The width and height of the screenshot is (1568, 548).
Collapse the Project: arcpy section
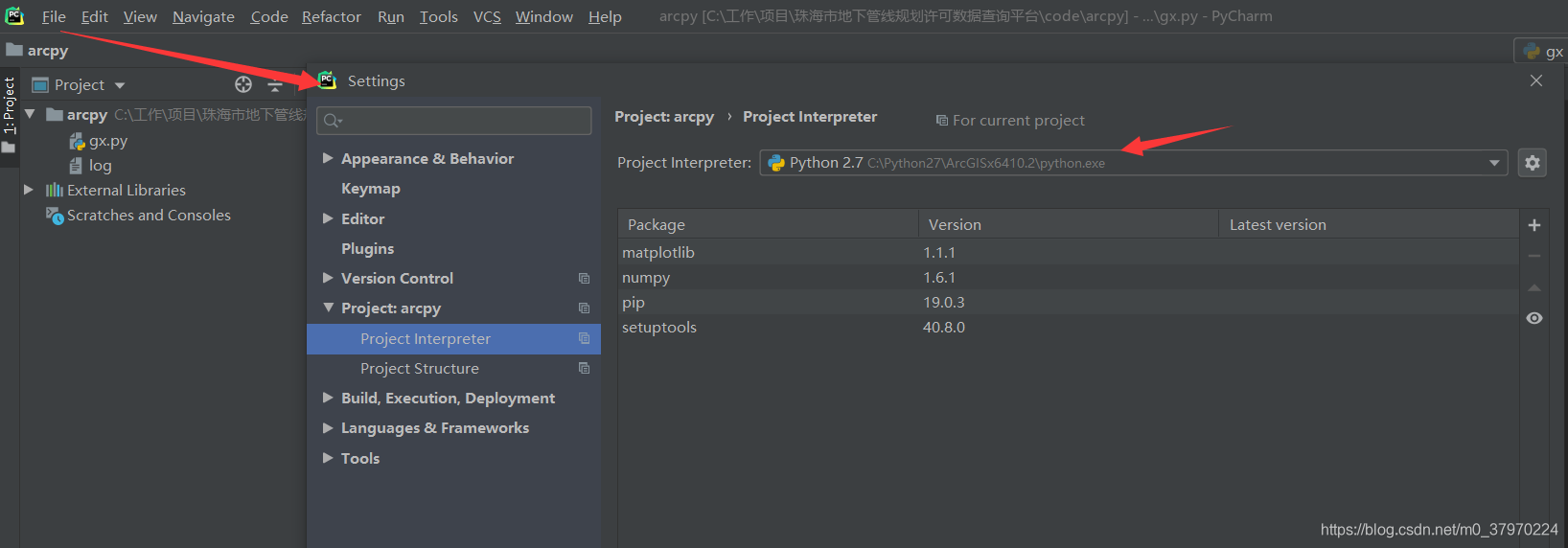click(x=328, y=308)
